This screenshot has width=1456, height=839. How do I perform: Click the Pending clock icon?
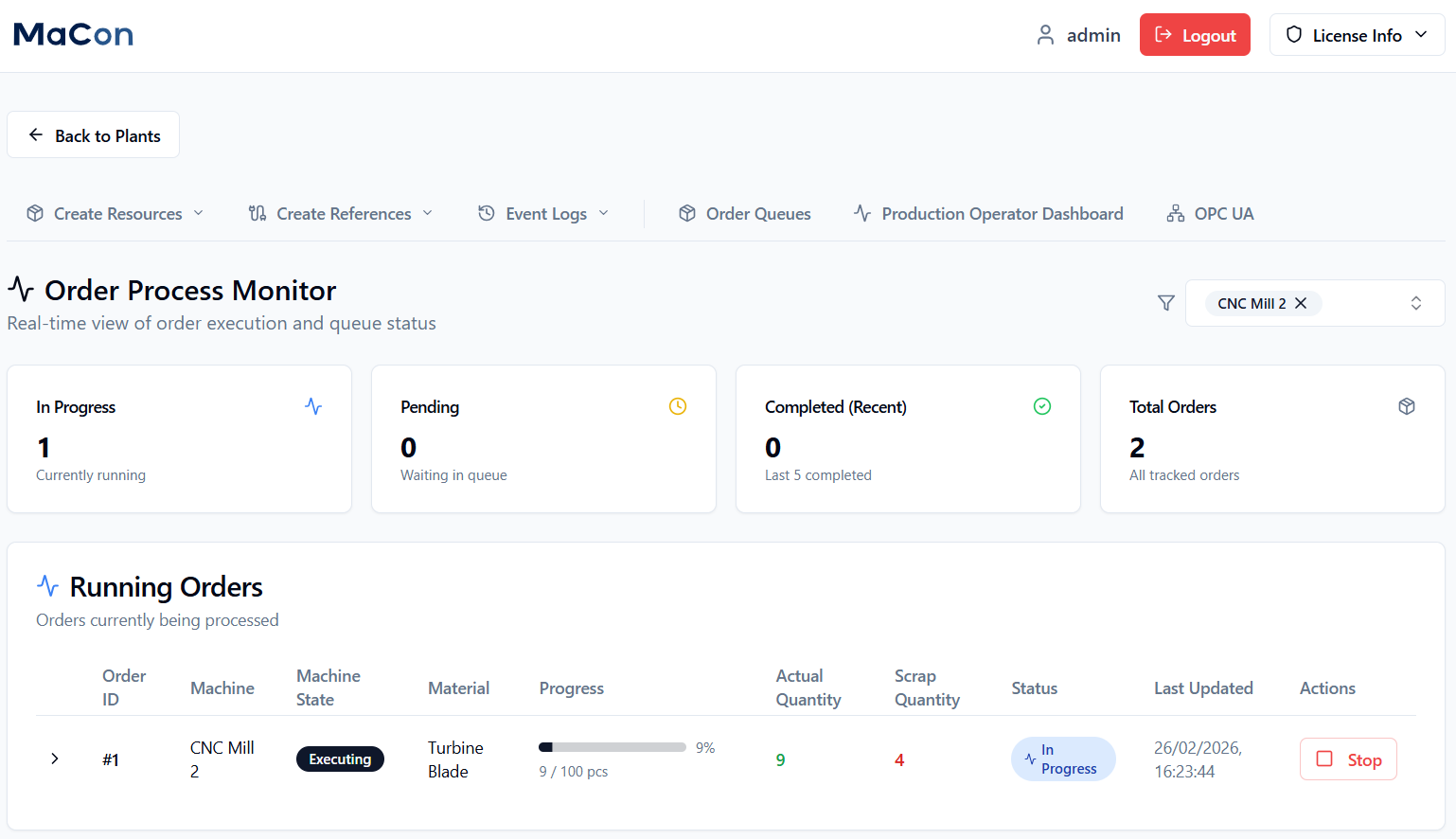[x=678, y=406]
